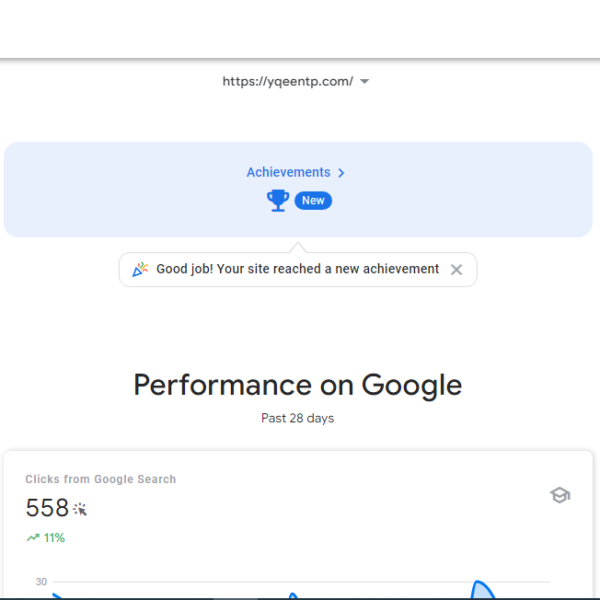Click the tallest peak in clicks chart

[481, 589]
